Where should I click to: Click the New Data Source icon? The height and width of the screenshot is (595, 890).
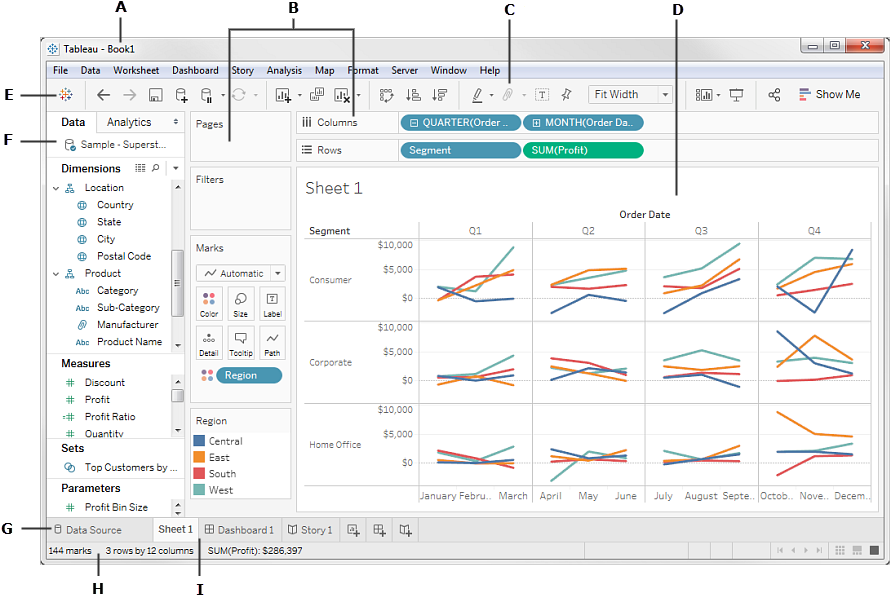[x=181, y=95]
